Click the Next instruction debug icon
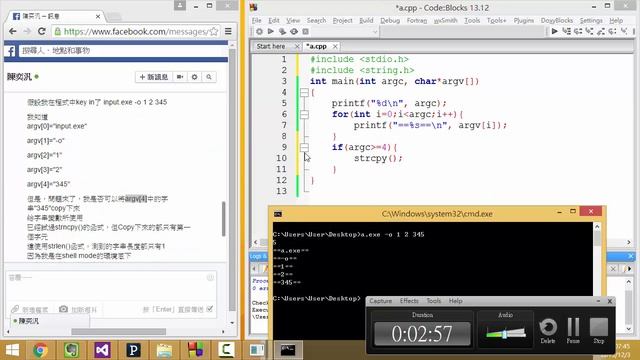The height and width of the screenshot is (360, 640). (x=613, y=31)
